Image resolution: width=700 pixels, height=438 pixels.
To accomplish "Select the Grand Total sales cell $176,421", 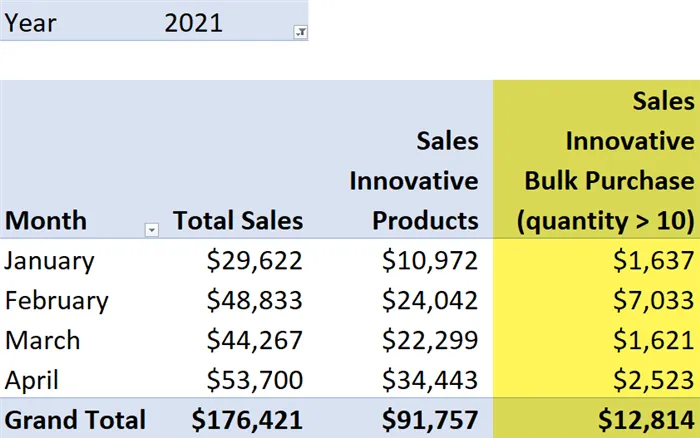I will pos(246,419).
